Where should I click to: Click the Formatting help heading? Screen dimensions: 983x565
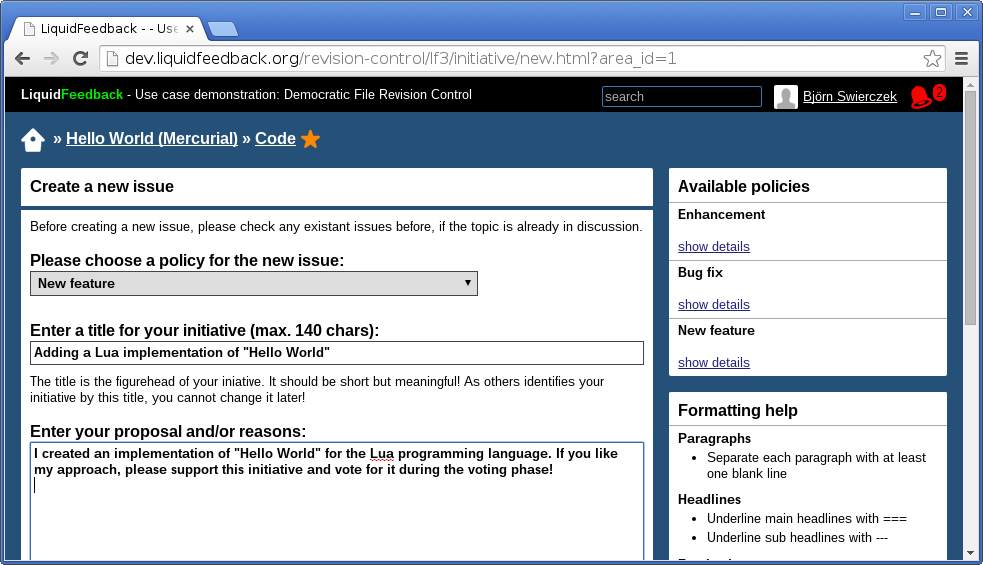pos(737,411)
